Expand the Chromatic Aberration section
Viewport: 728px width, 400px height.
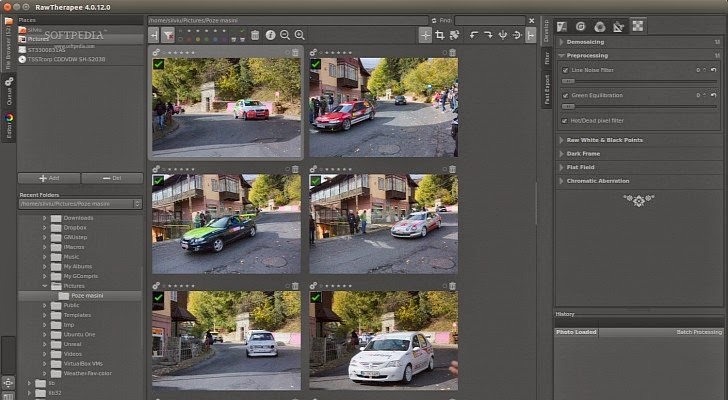tap(561, 181)
